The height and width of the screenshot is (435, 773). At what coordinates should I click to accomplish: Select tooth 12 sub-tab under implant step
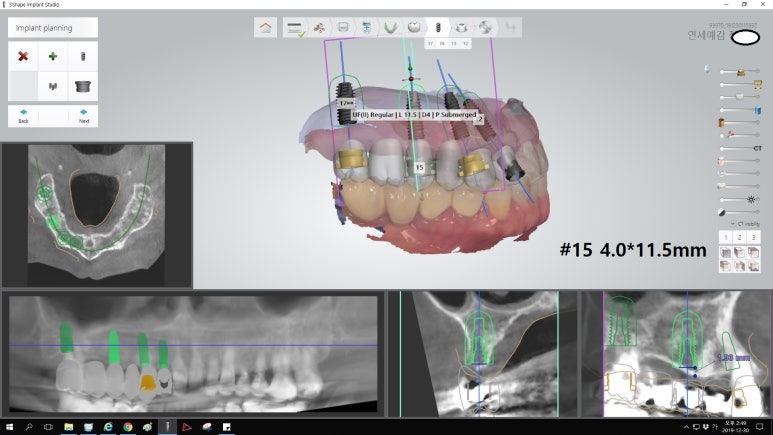tap(466, 44)
